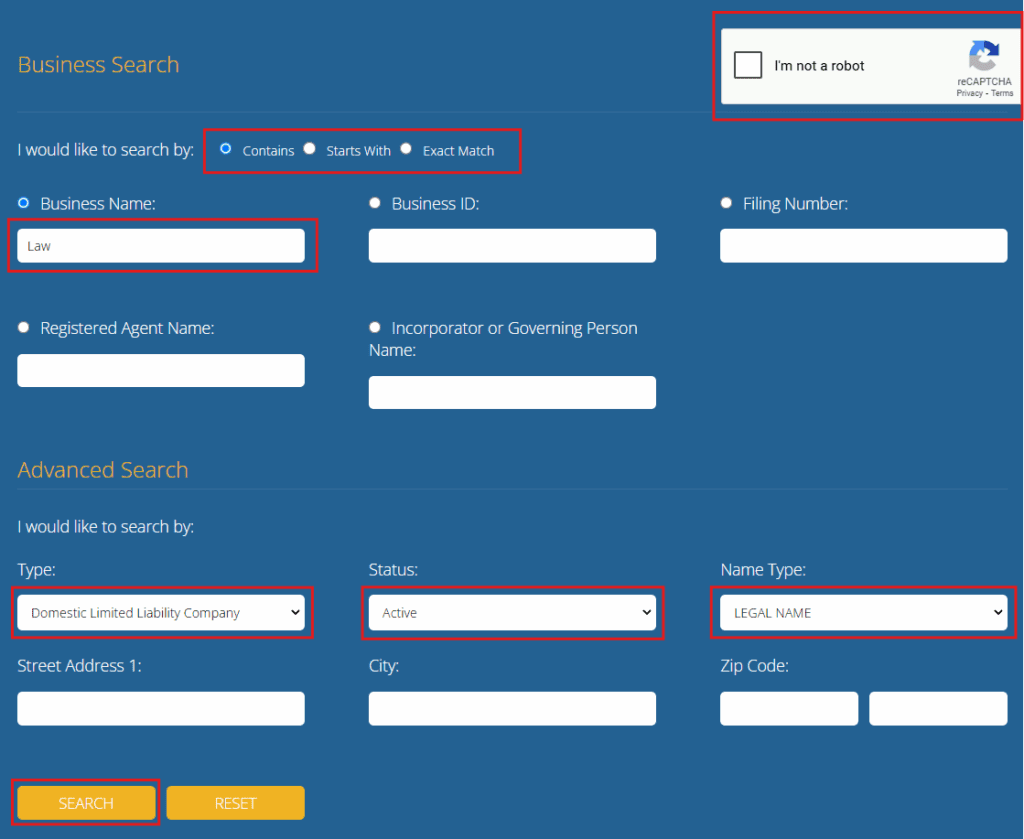This screenshot has width=1024, height=839.
Task: Select Incorporator or Governing Person radio button
Action: click(x=375, y=327)
